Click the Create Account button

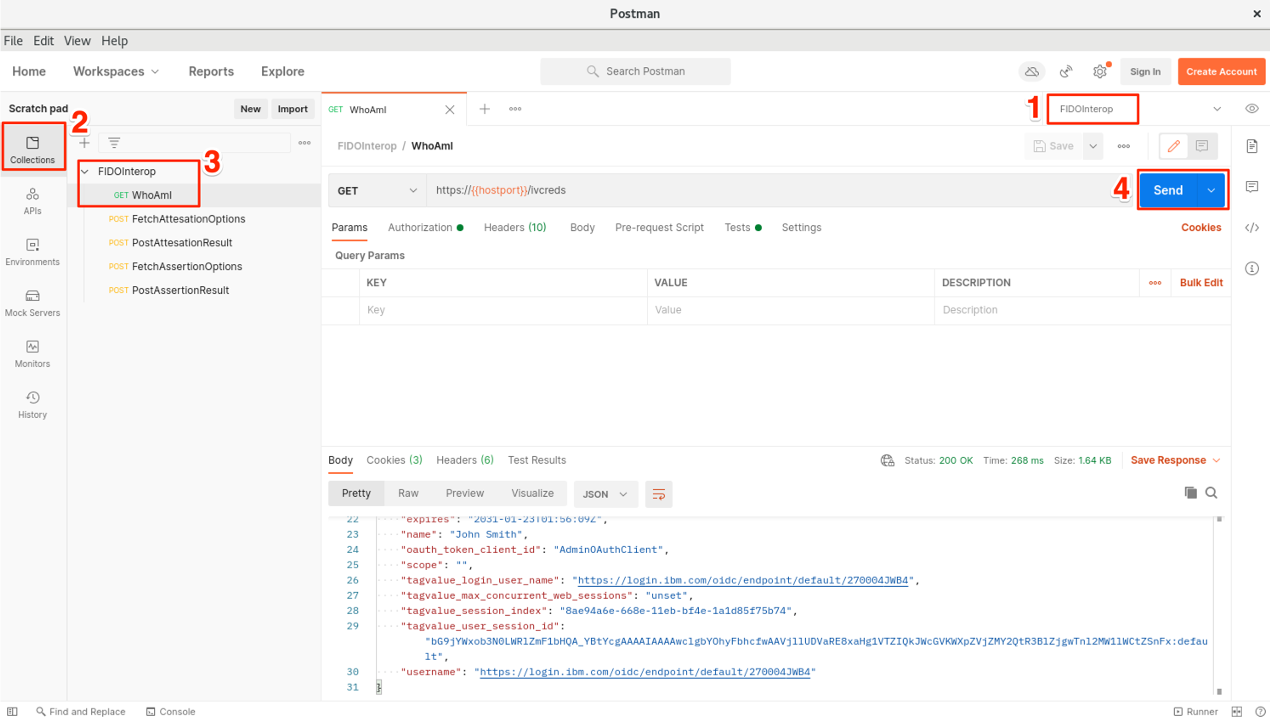[x=1221, y=72]
